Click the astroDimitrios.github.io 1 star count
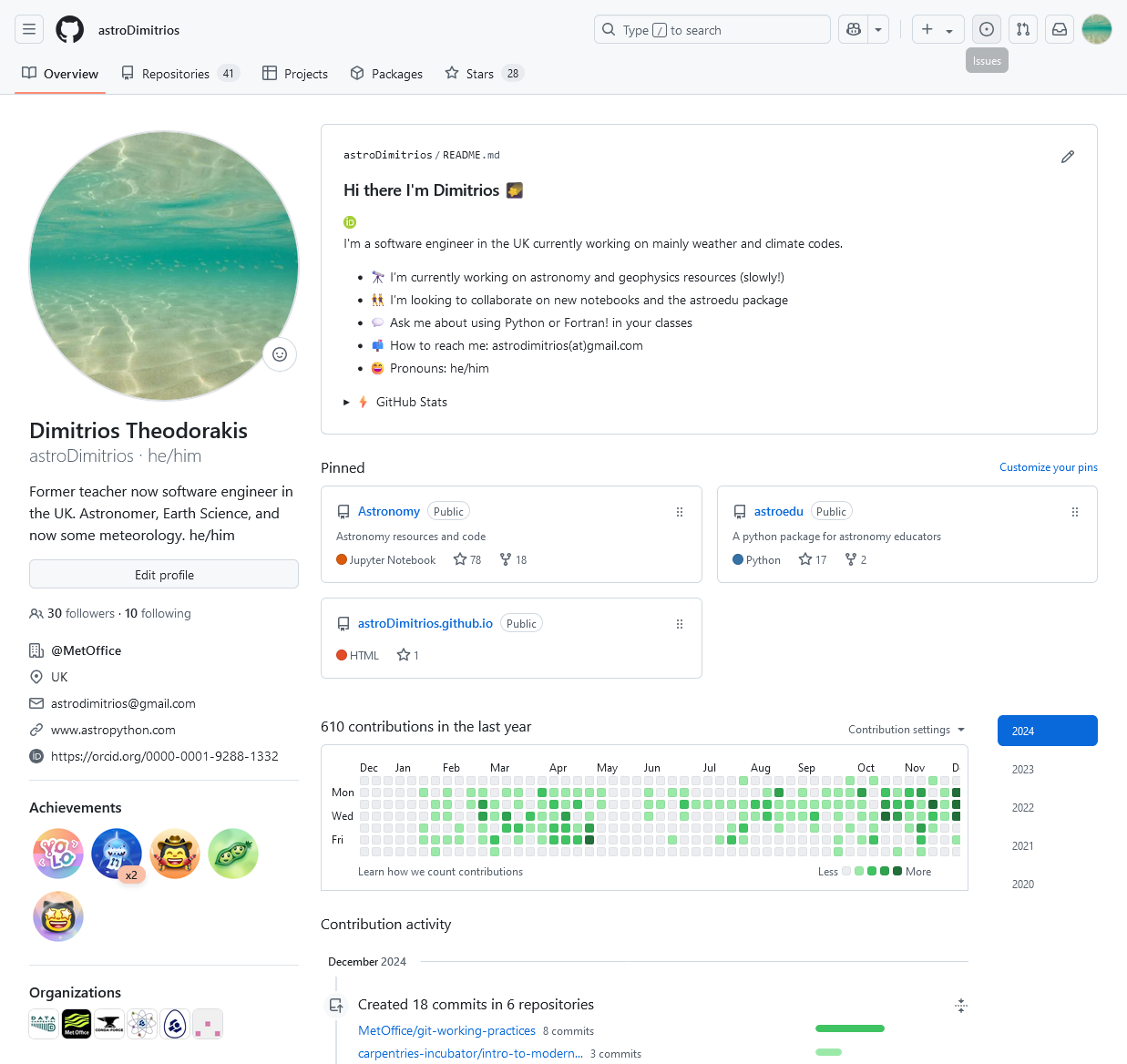This screenshot has height=1064, width=1127. point(408,655)
